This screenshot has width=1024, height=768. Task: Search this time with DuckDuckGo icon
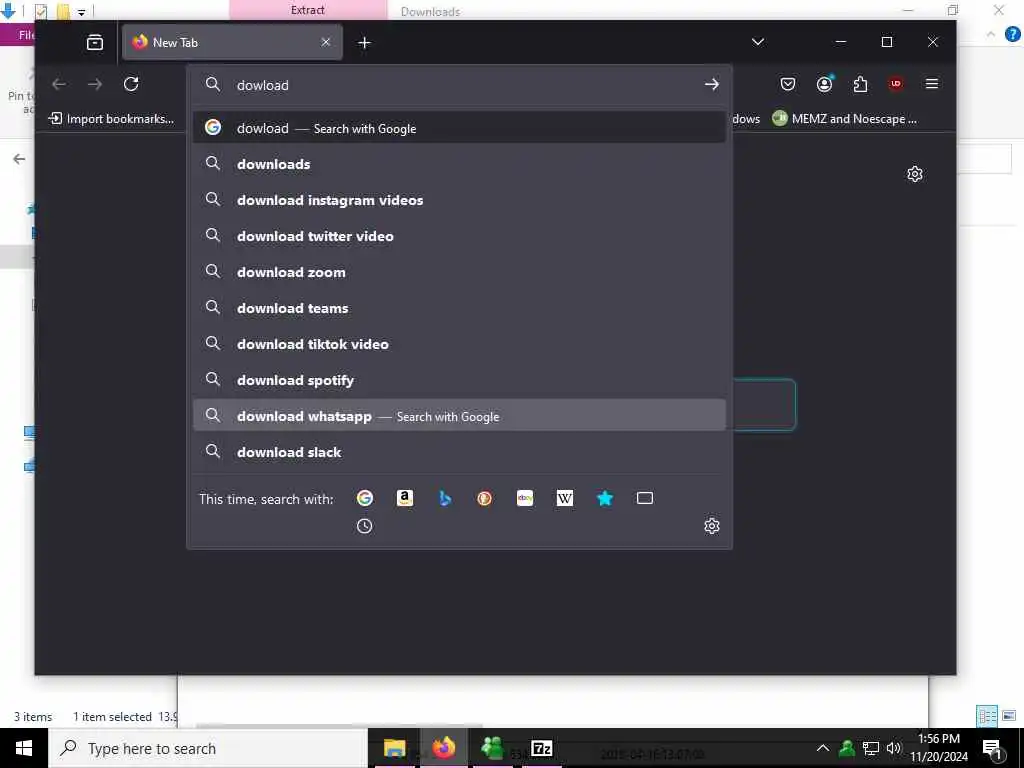click(485, 498)
